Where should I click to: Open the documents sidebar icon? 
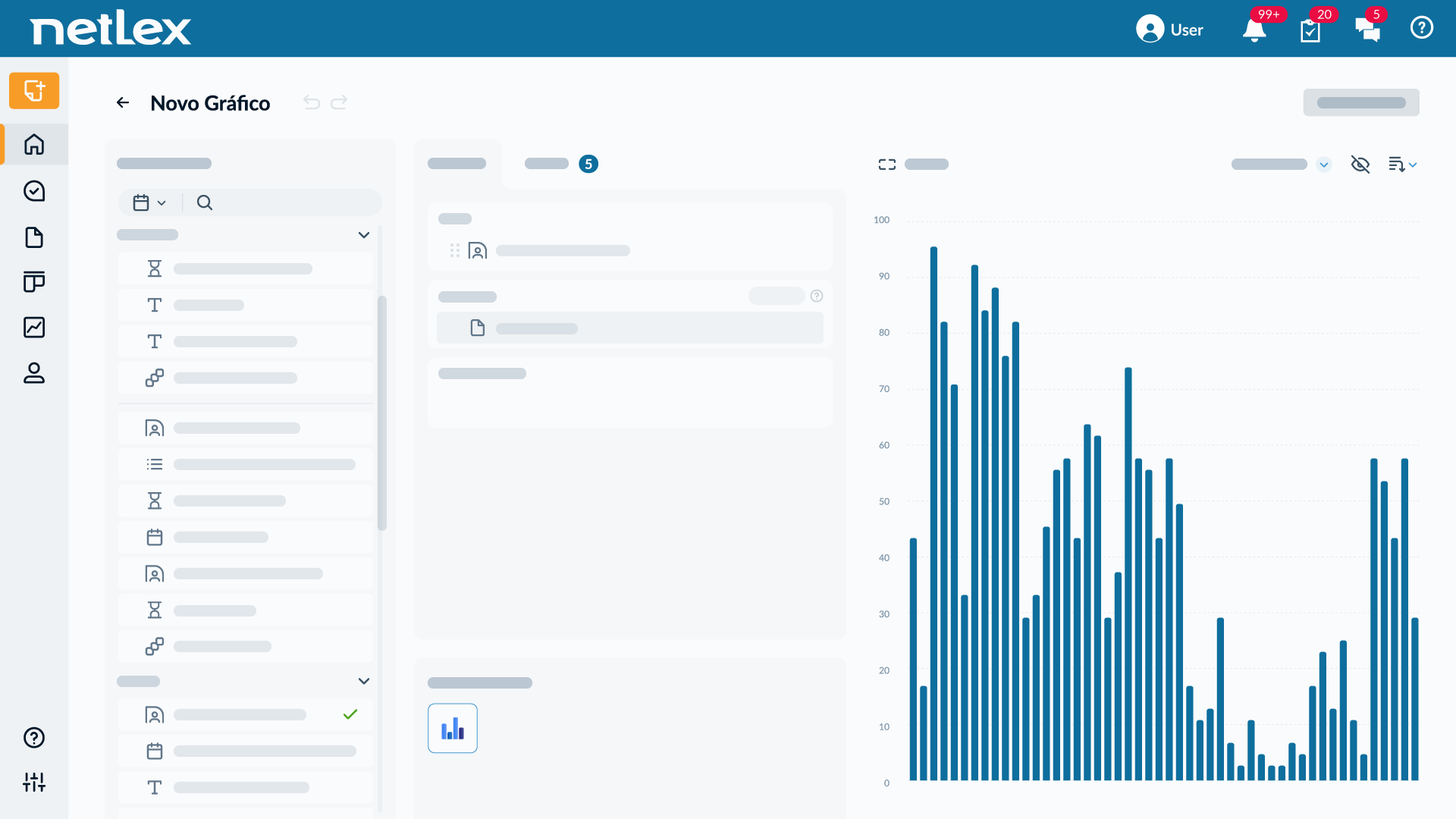click(x=34, y=237)
